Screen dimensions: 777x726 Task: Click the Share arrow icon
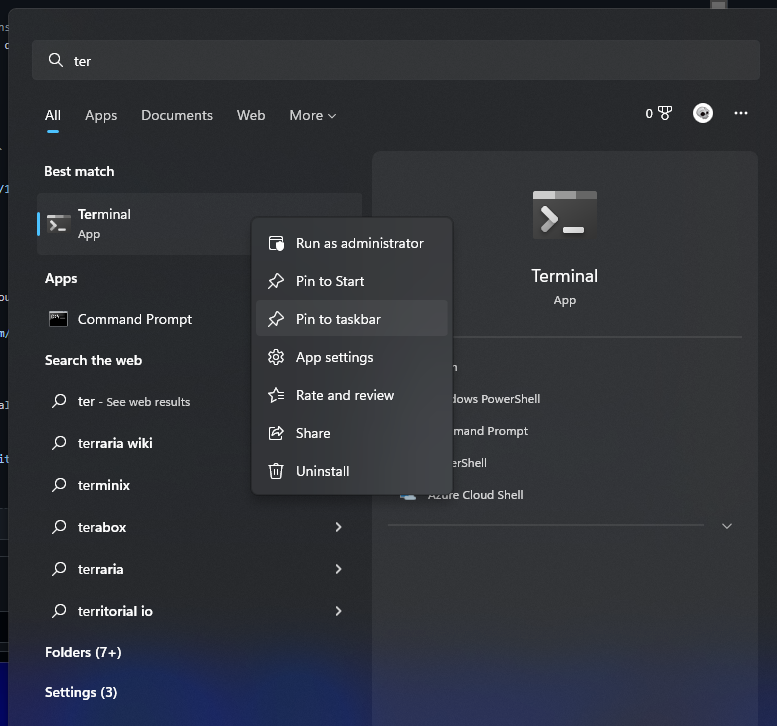click(276, 433)
